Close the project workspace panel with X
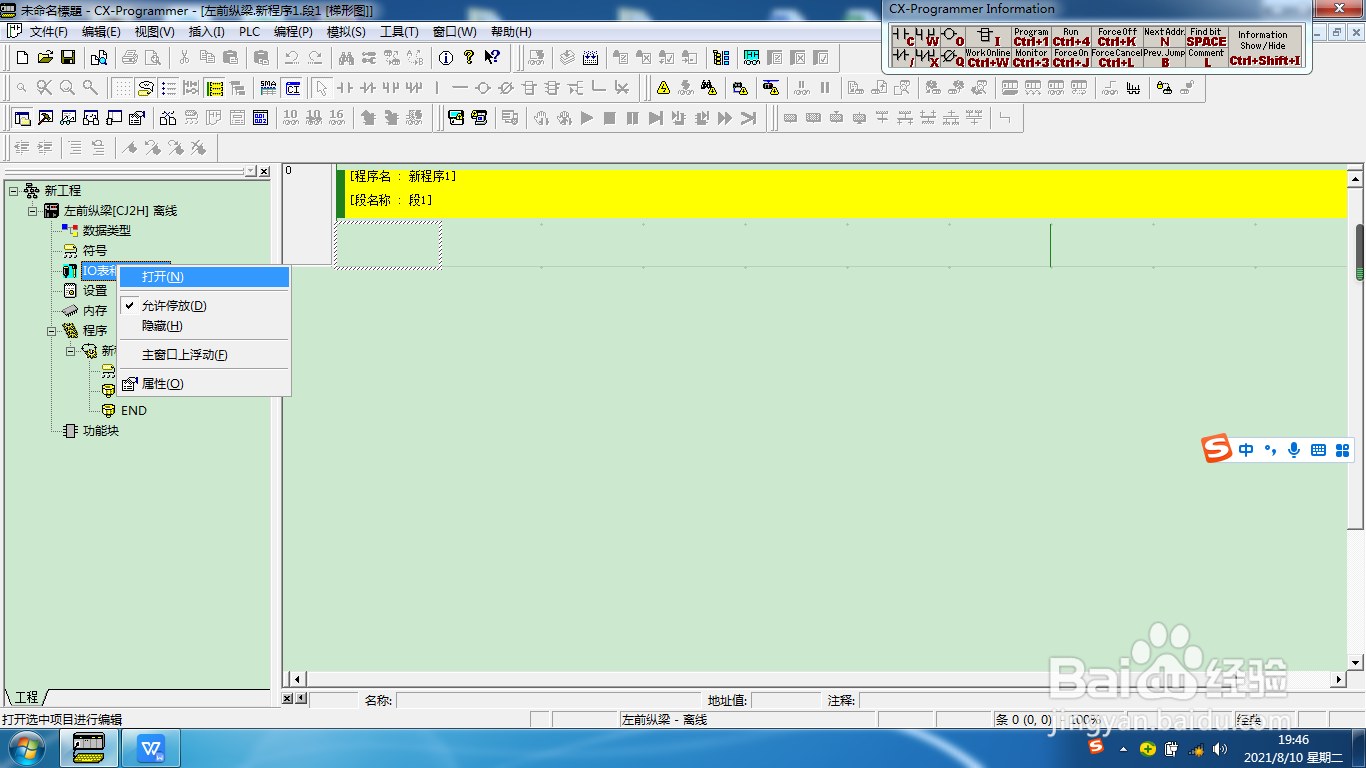Screen dimensions: 1366x768 [264, 172]
